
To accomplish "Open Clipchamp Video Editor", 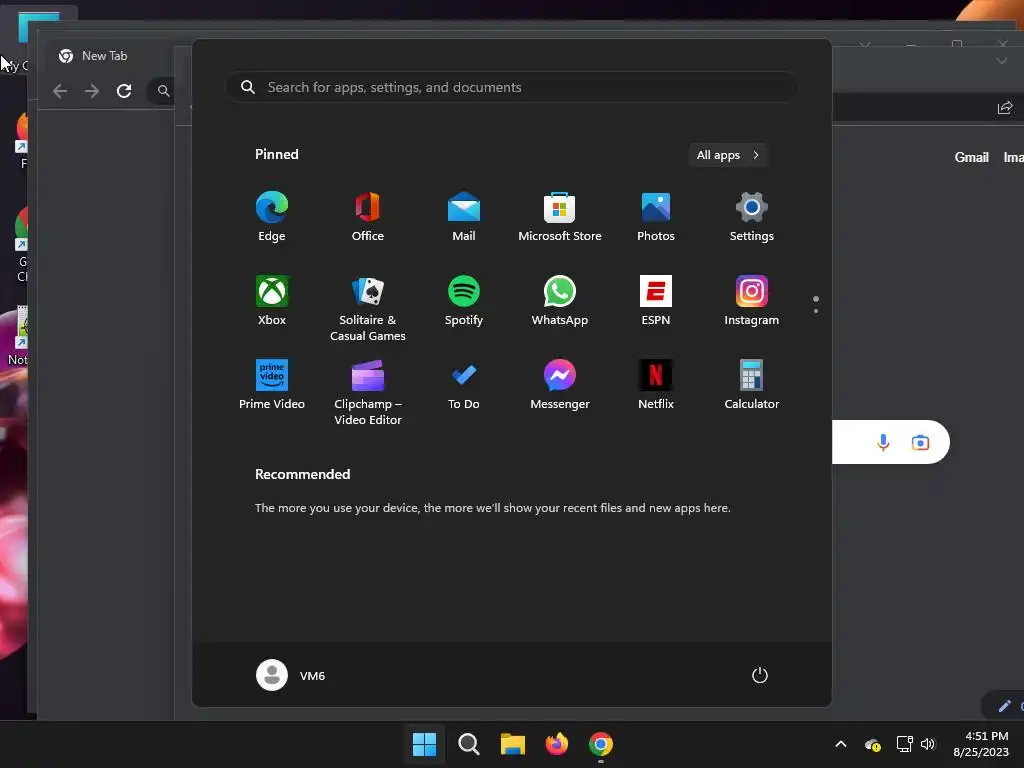I will (x=368, y=393).
